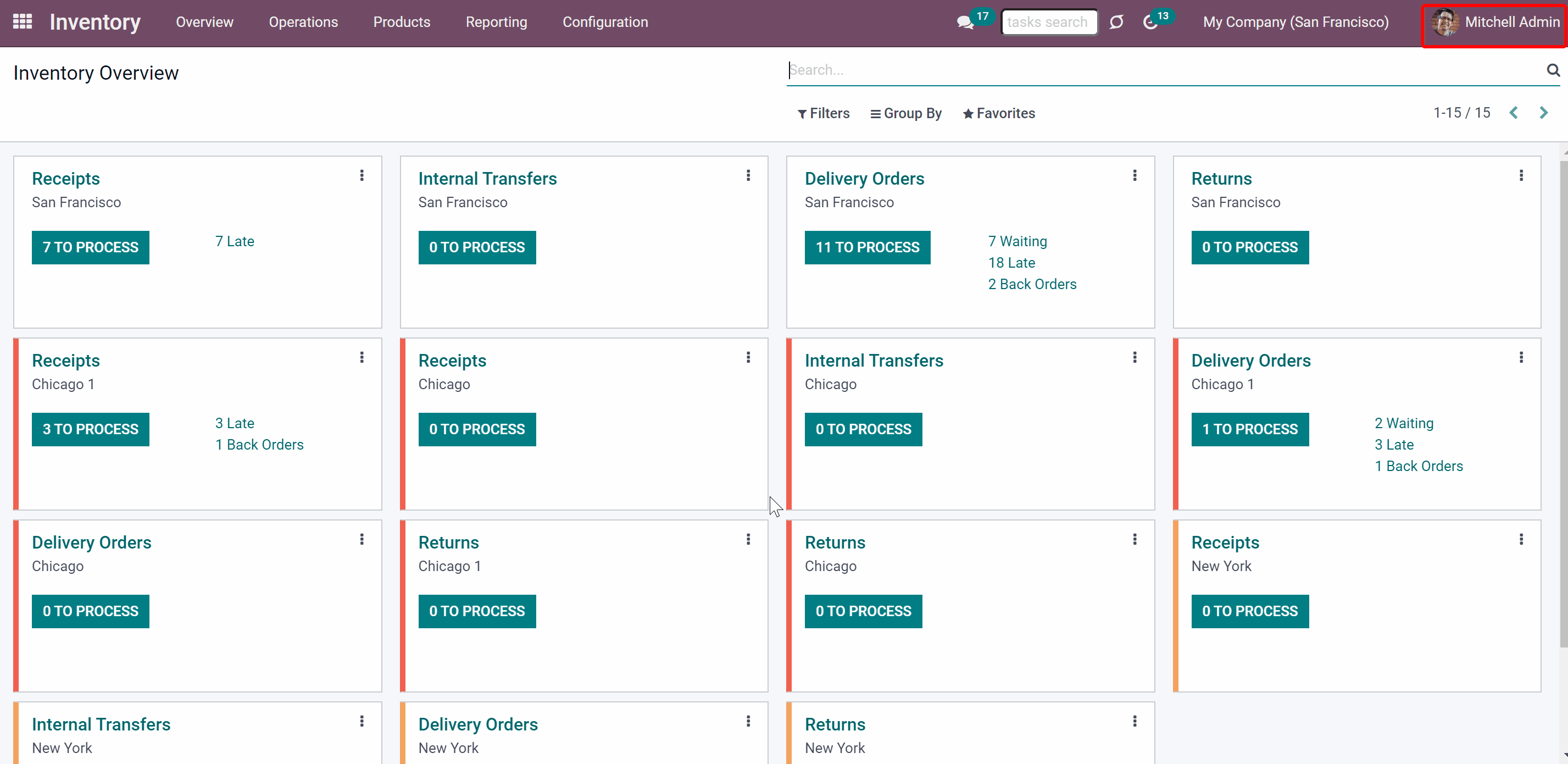Open 2 Waiting link on Delivery Orders Chicago 1
Viewport: 1568px width, 764px height.
pos(1404,423)
